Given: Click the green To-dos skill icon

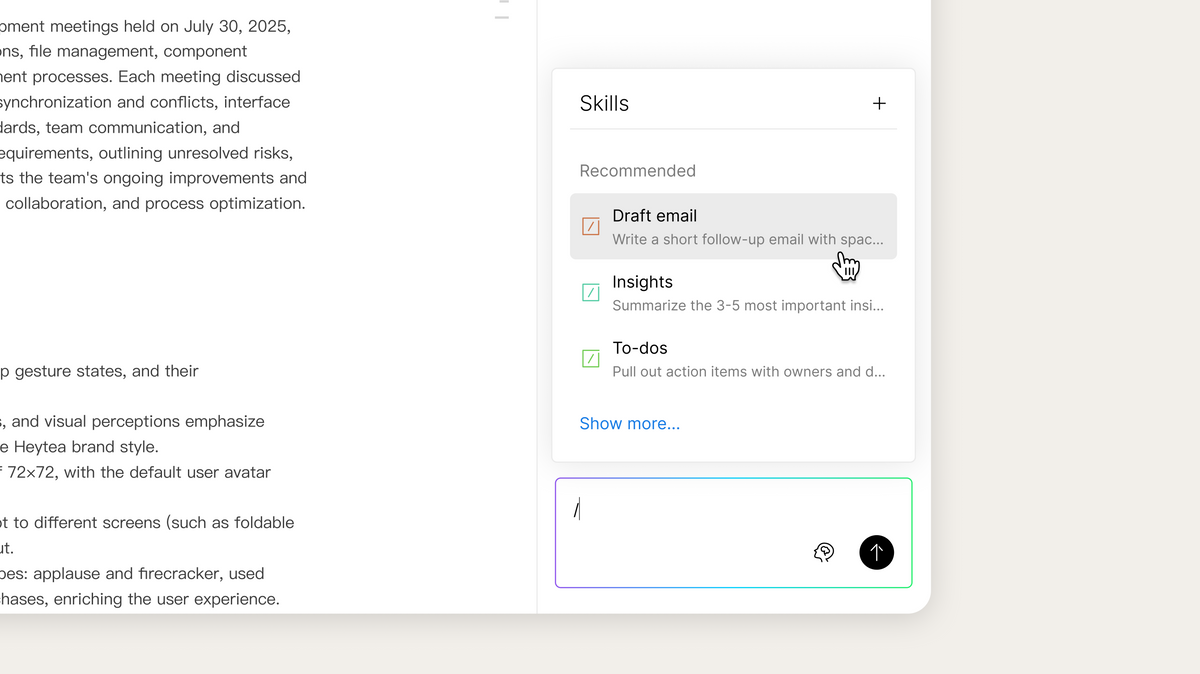Looking at the screenshot, I should click(591, 358).
